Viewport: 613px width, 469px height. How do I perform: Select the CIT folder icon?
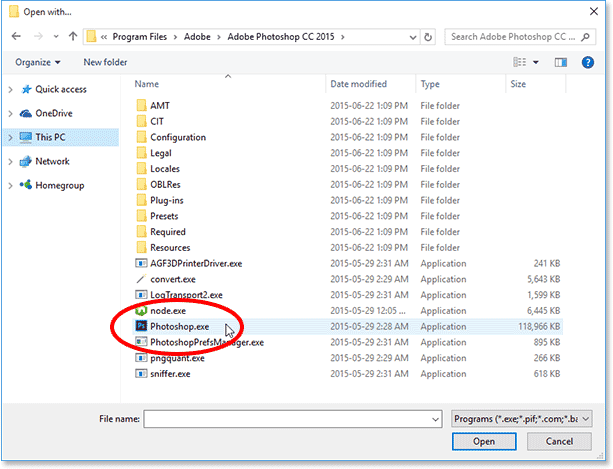tap(141, 121)
